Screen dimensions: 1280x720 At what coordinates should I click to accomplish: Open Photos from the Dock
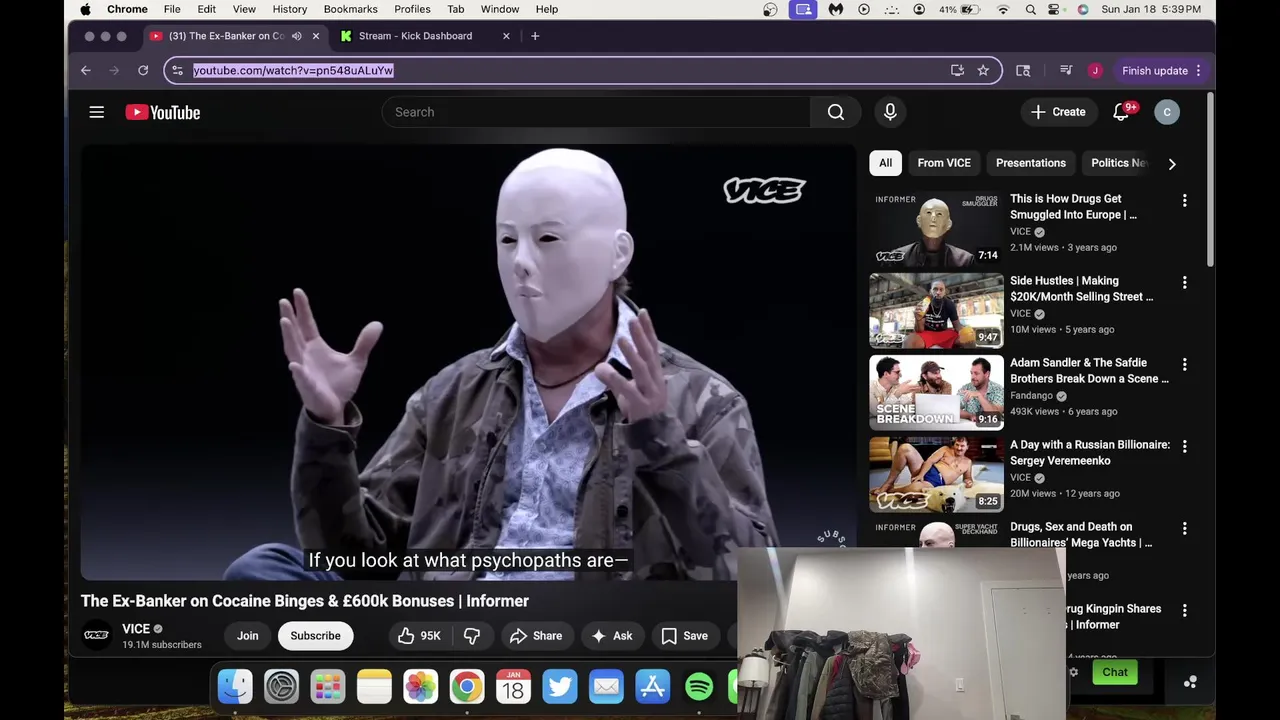(420, 687)
